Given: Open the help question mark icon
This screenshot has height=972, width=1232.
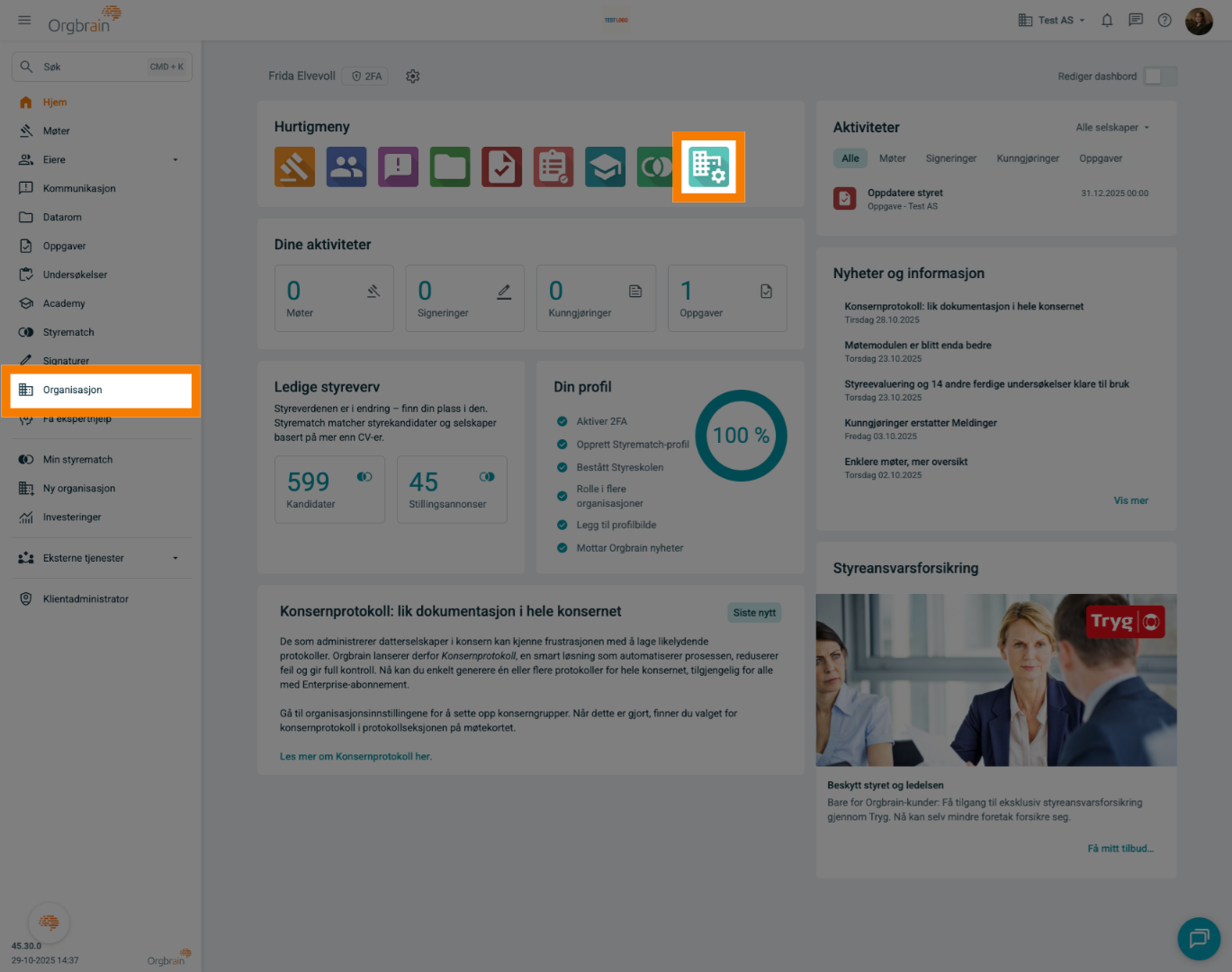Looking at the screenshot, I should click(x=1165, y=20).
